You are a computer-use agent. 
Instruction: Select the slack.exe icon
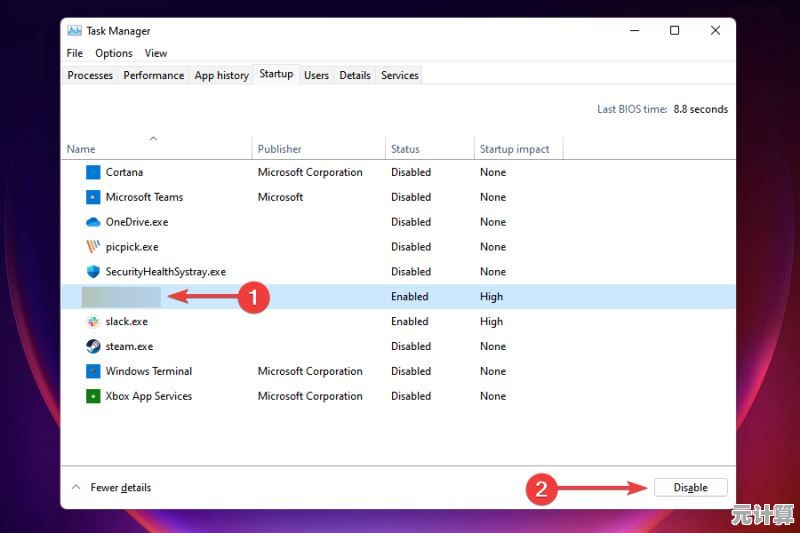pos(93,322)
